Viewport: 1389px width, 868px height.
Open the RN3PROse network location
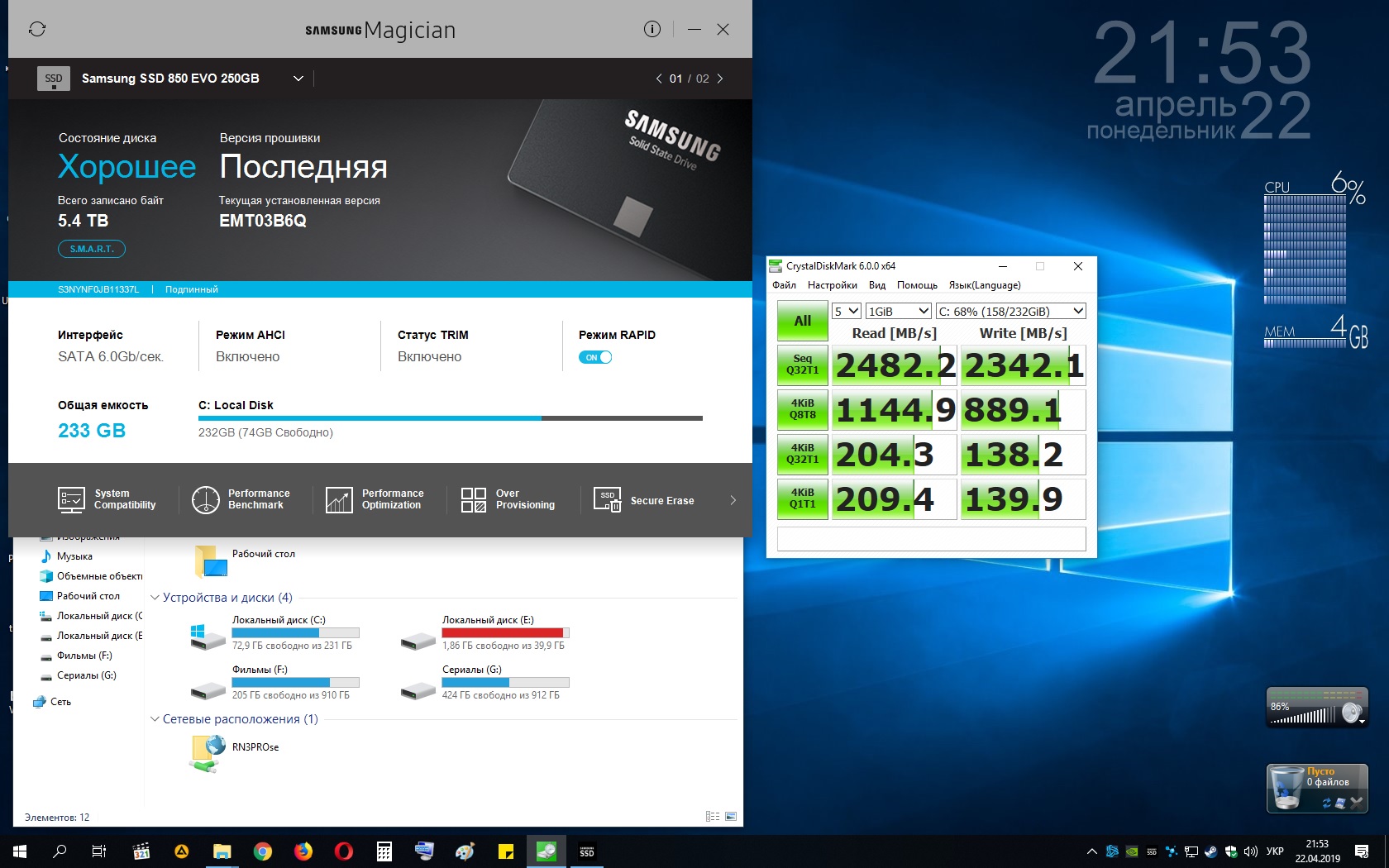(235, 752)
